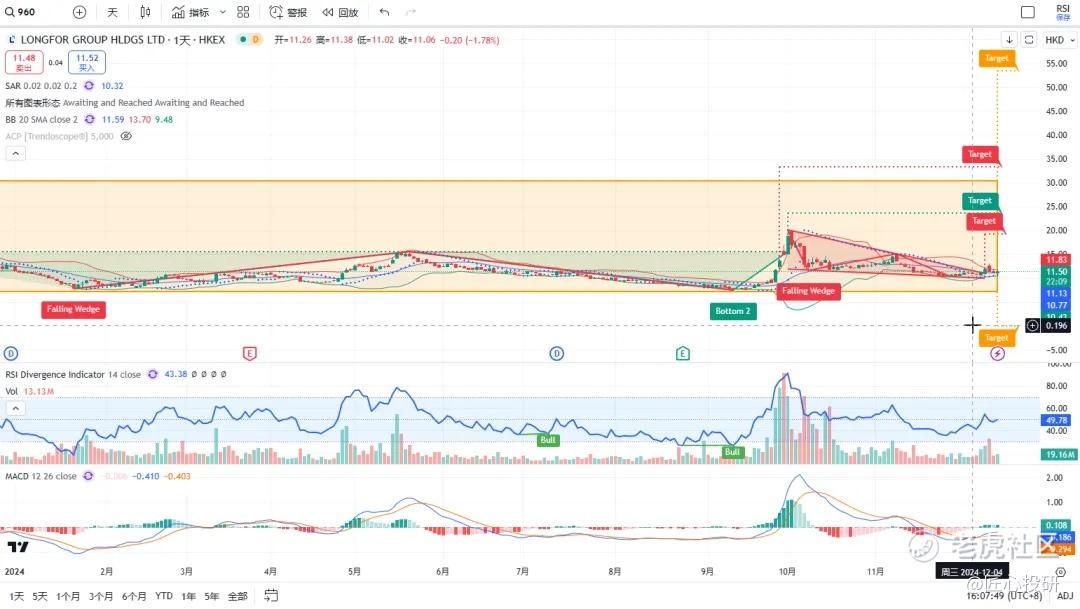Select the 5年 range tab
1080x609 pixels.
pos(211,596)
